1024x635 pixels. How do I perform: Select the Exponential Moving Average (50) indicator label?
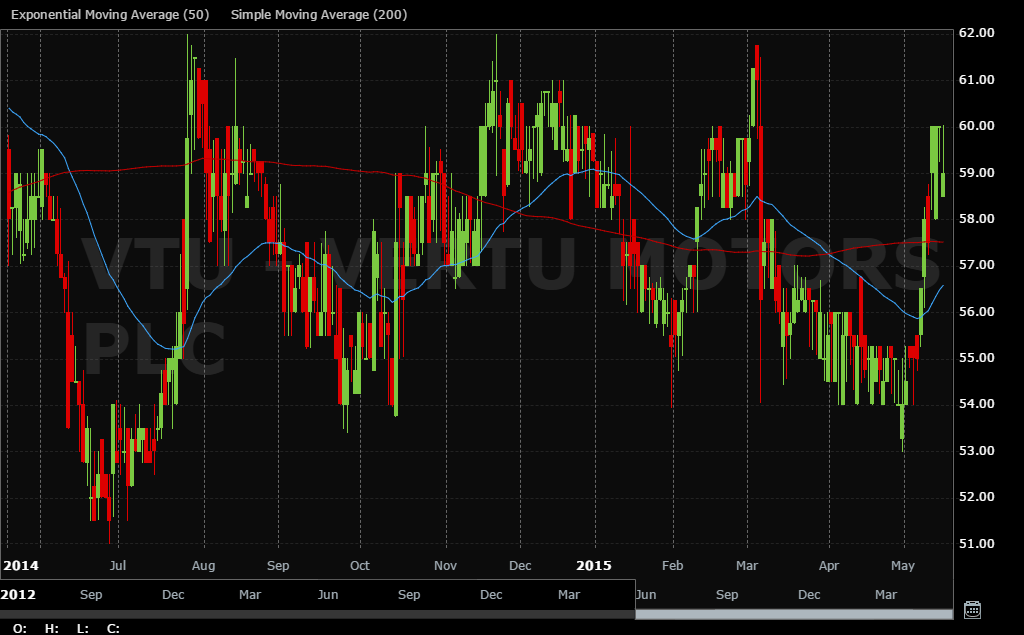click(112, 15)
